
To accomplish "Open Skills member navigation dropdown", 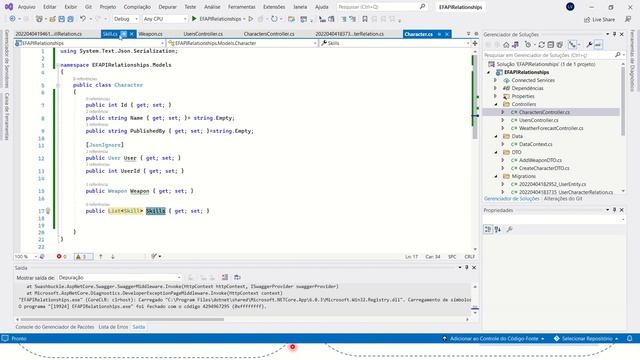I will [x=395, y=43].
